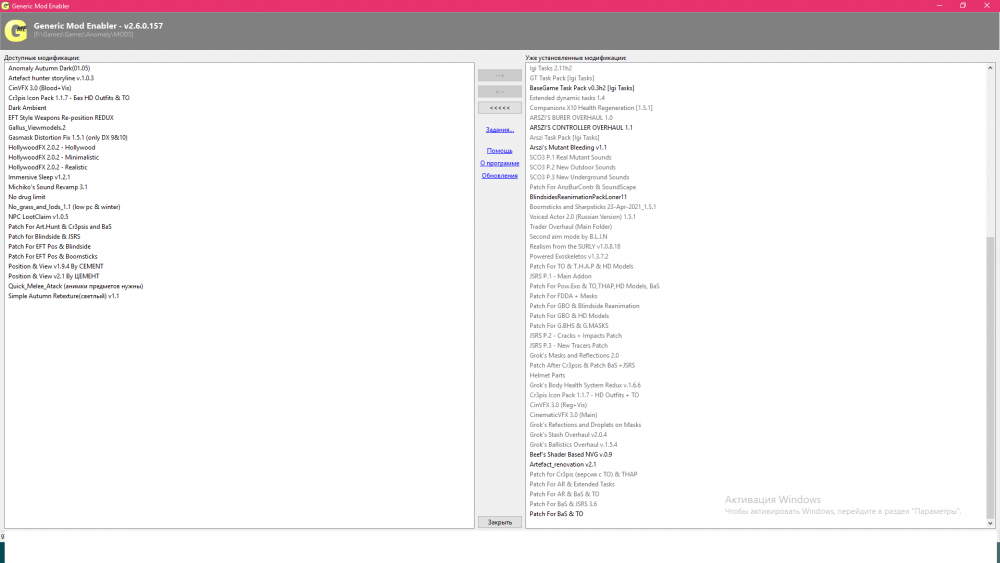Click the О программе link

tap(499, 163)
